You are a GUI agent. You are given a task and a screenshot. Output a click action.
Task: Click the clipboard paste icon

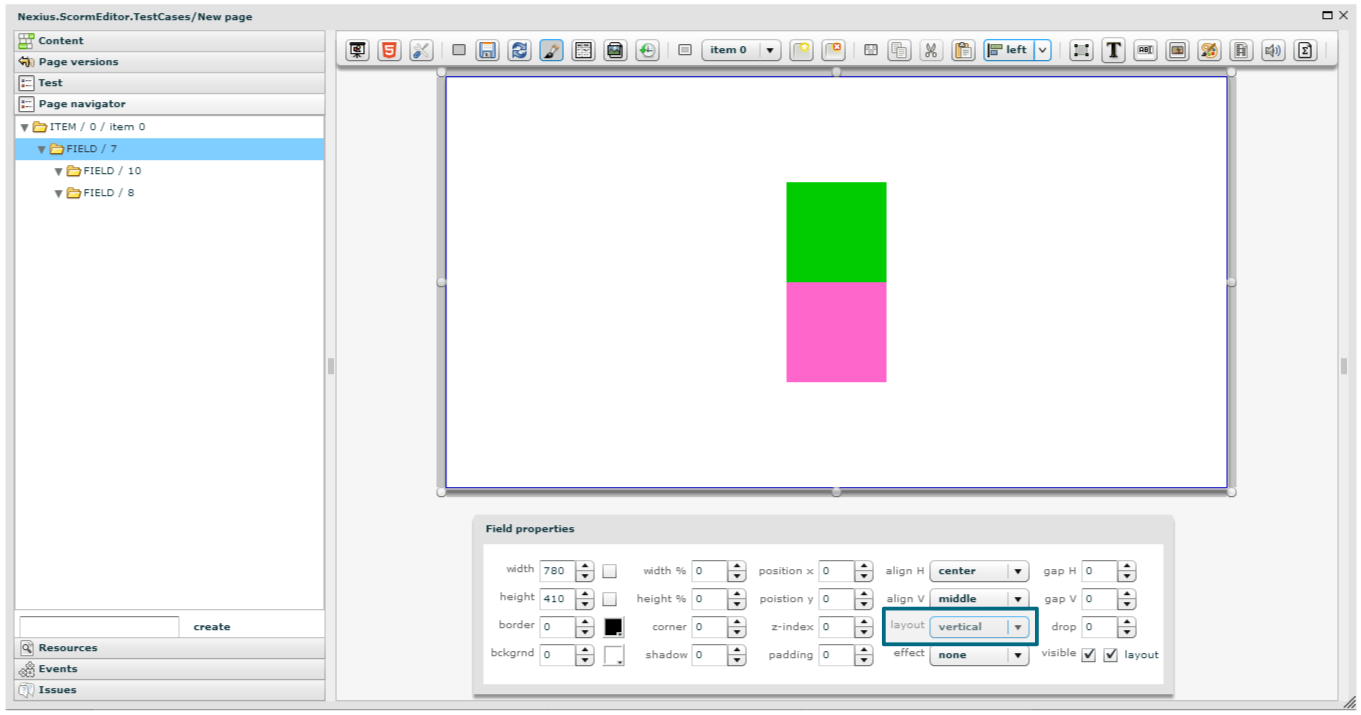(x=962, y=50)
